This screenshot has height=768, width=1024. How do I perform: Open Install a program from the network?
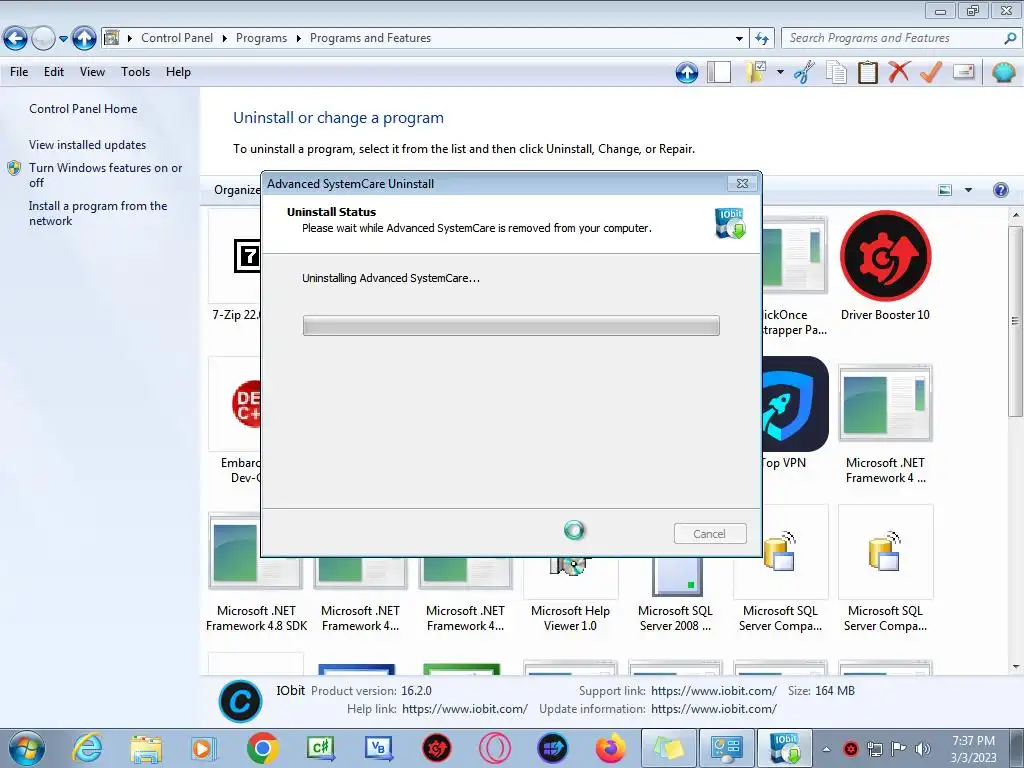point(98,213)
